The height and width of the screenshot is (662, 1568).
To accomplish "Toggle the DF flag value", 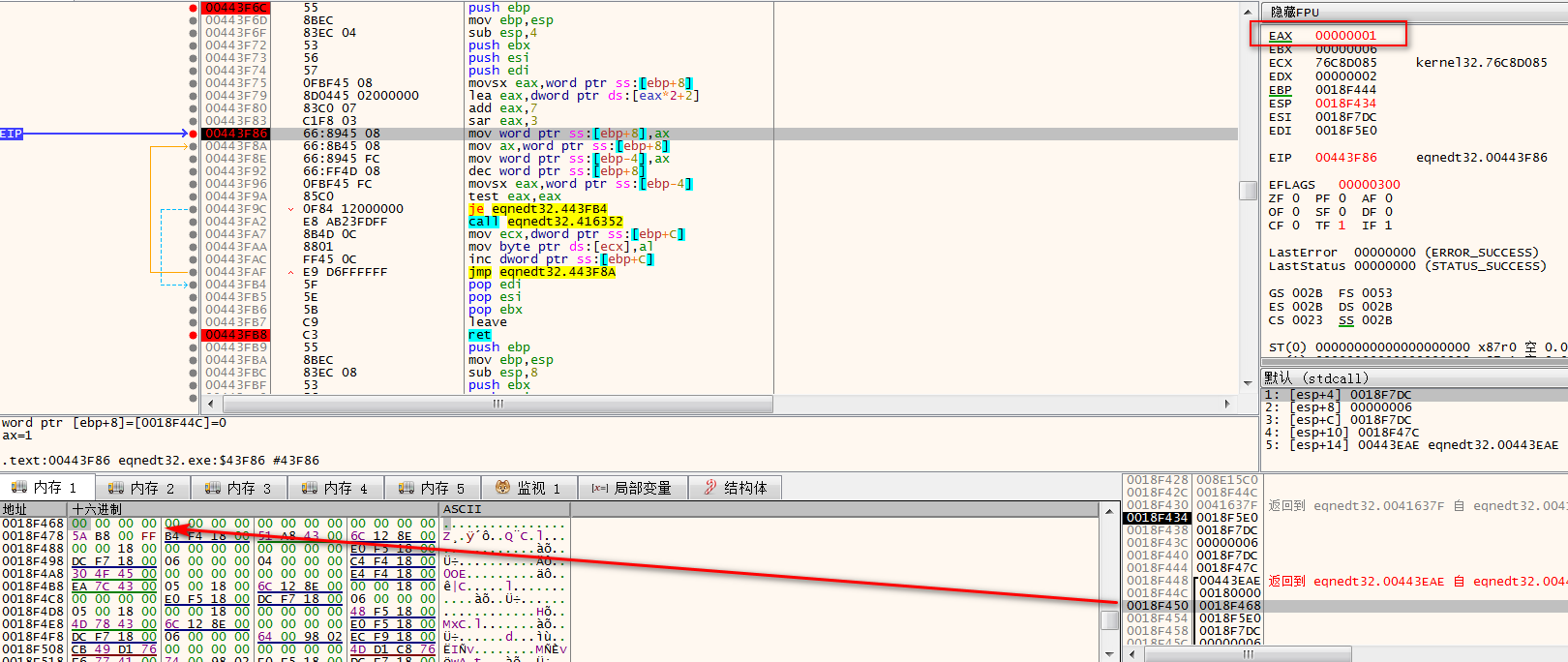I will pos(1388,212).
